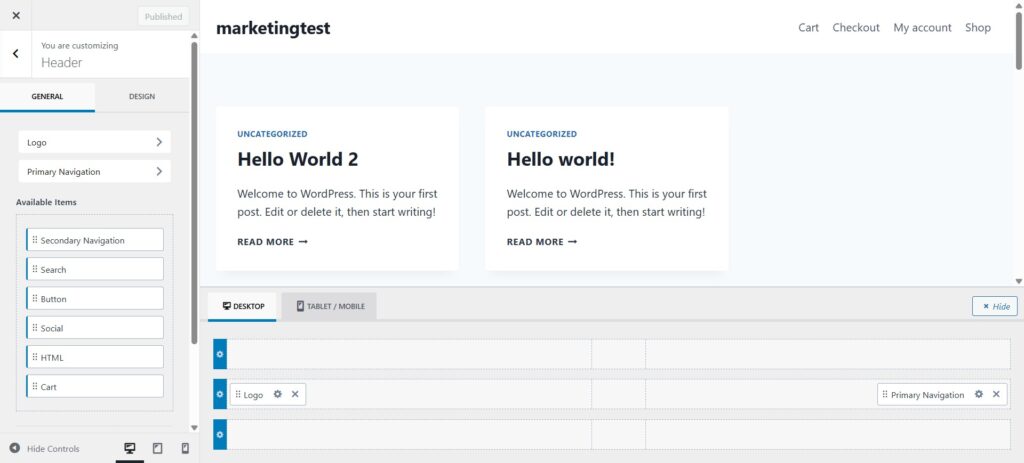Select the Cart item in Available Items
The image size is (1024, 463).
[x=95, y=386]
